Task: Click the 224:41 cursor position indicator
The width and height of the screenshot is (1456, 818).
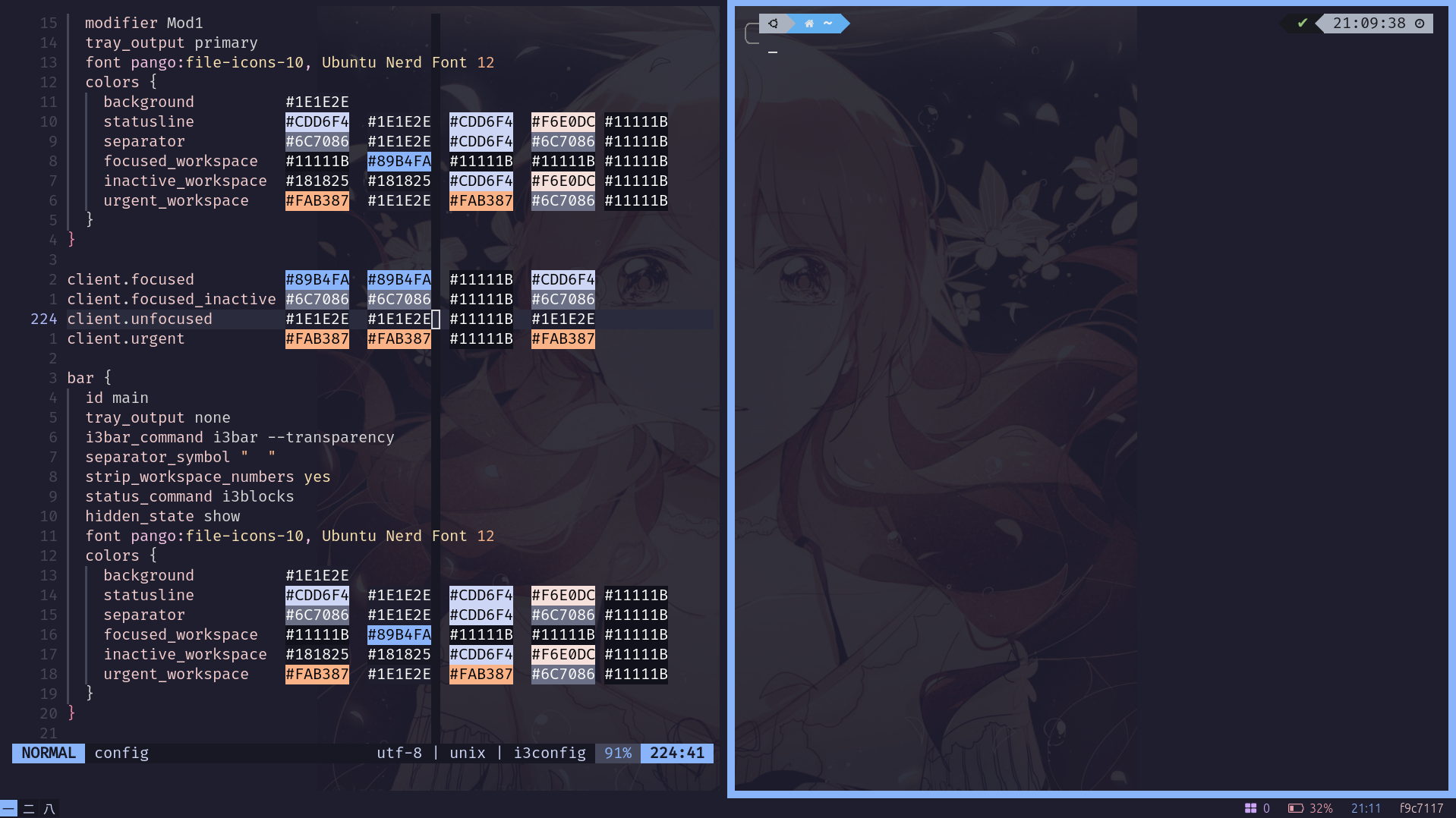Action: (x=677, y=753)
